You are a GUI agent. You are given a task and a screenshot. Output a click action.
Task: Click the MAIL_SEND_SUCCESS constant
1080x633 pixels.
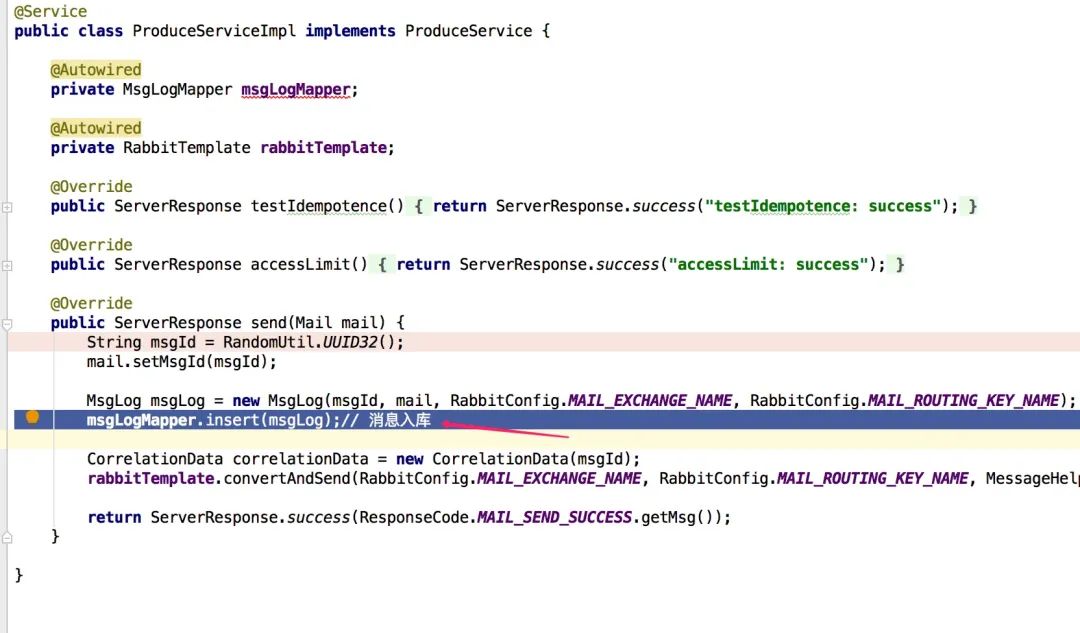pyautogui.click(x=554, y=518)
